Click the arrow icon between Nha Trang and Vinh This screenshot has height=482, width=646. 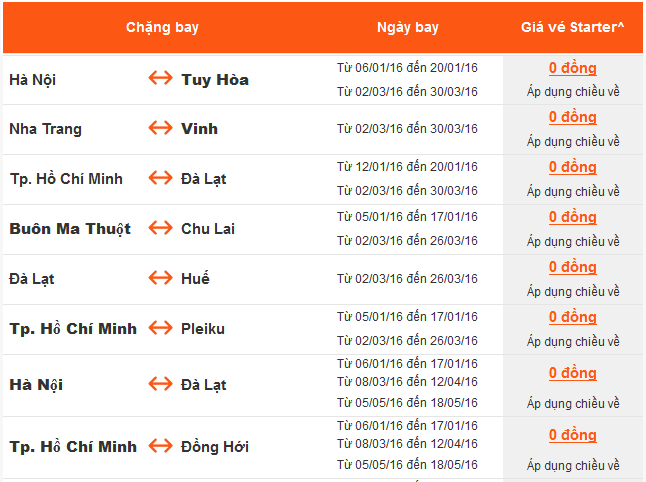(x=160, y=128)
